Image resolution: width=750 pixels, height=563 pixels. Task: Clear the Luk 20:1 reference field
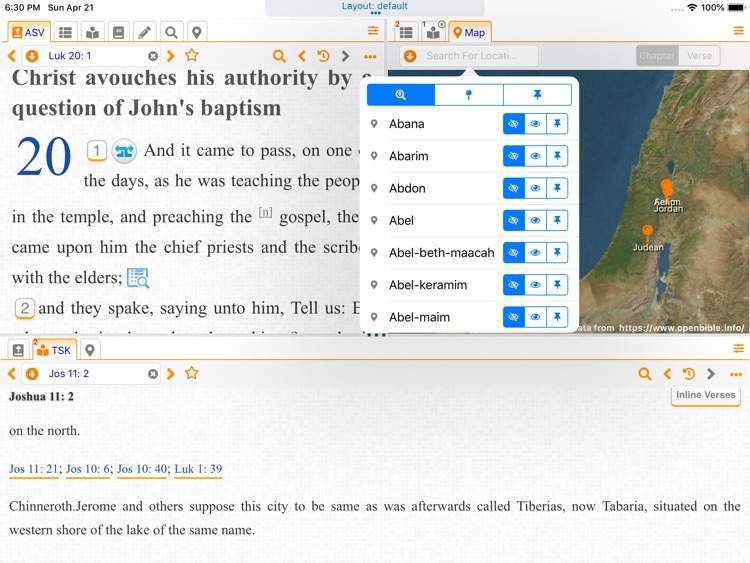point(153,56)
